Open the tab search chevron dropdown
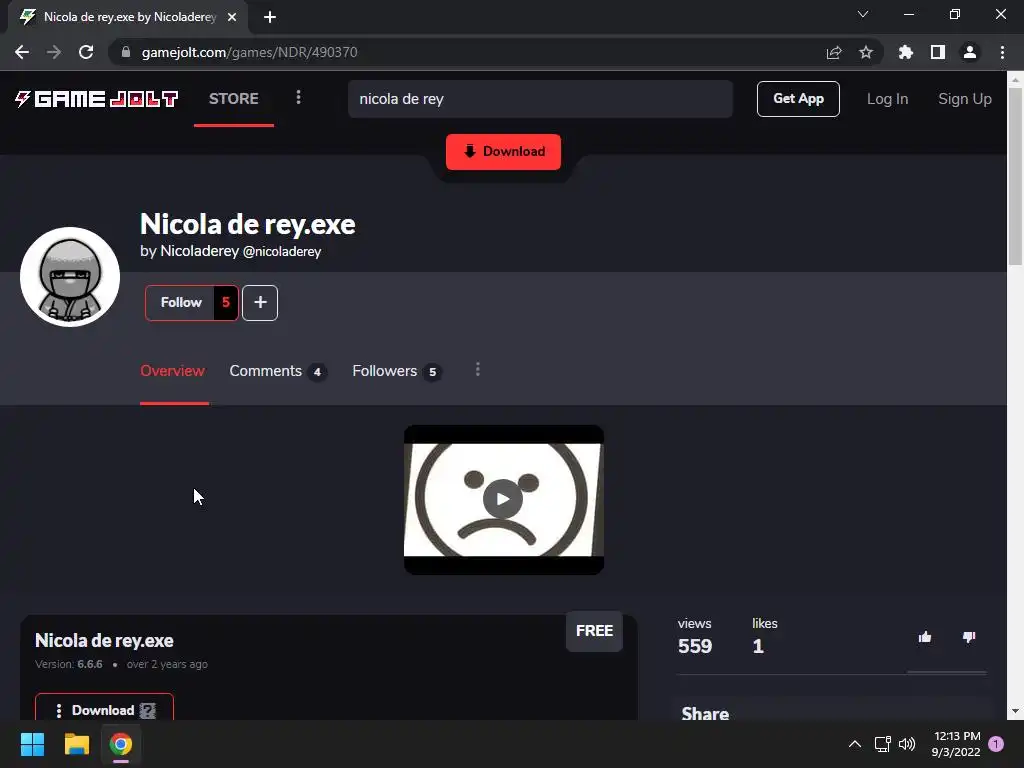This screenshot has height=768, width=1024. click(x=863, y=14)
